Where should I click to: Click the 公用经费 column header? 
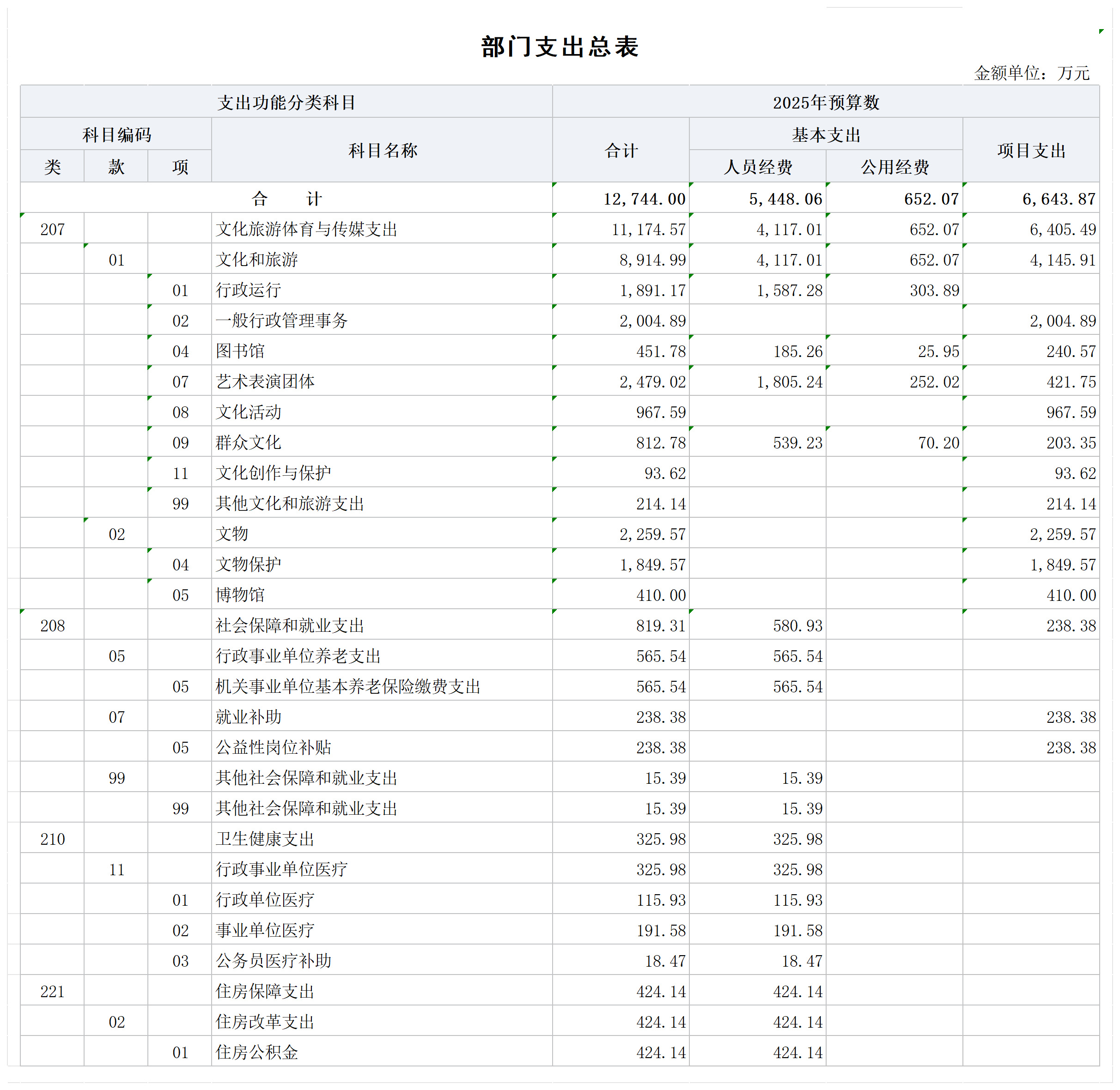(894, 167)
